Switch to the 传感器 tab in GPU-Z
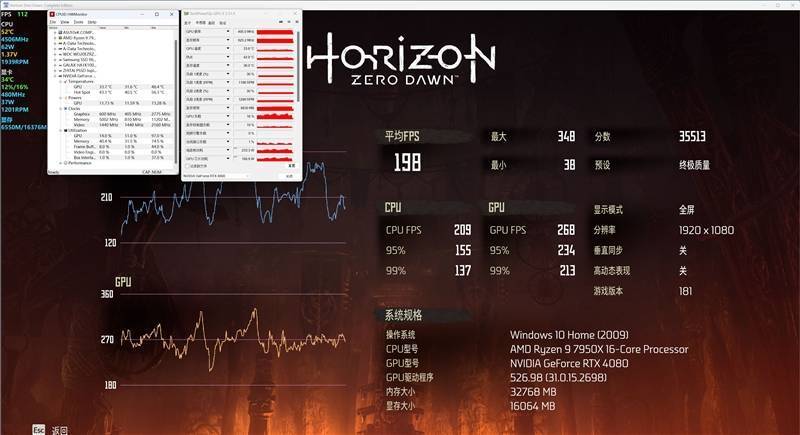This screenshot has width=800, height=435. coord(201,23)
